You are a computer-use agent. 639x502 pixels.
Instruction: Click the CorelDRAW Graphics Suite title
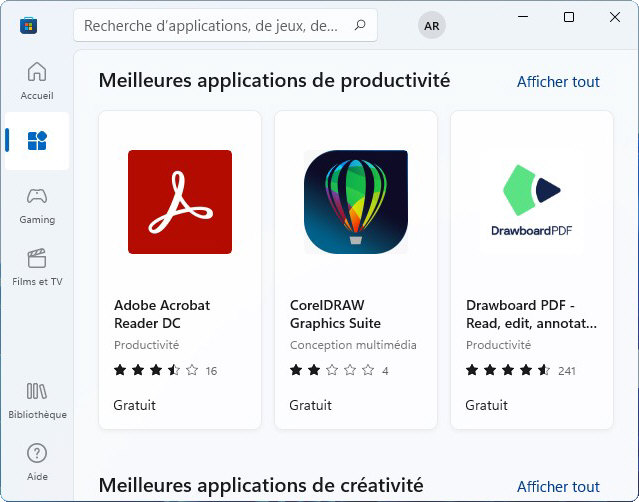coord(335,314)
